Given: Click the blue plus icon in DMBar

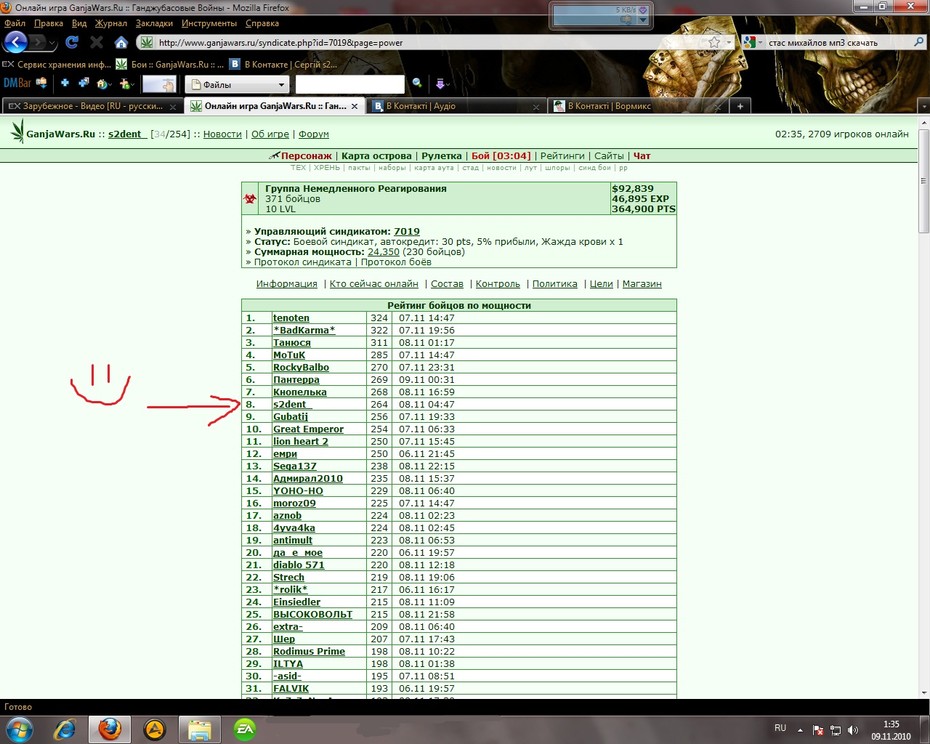Looking at the screenshot, I should pos(65,83).
